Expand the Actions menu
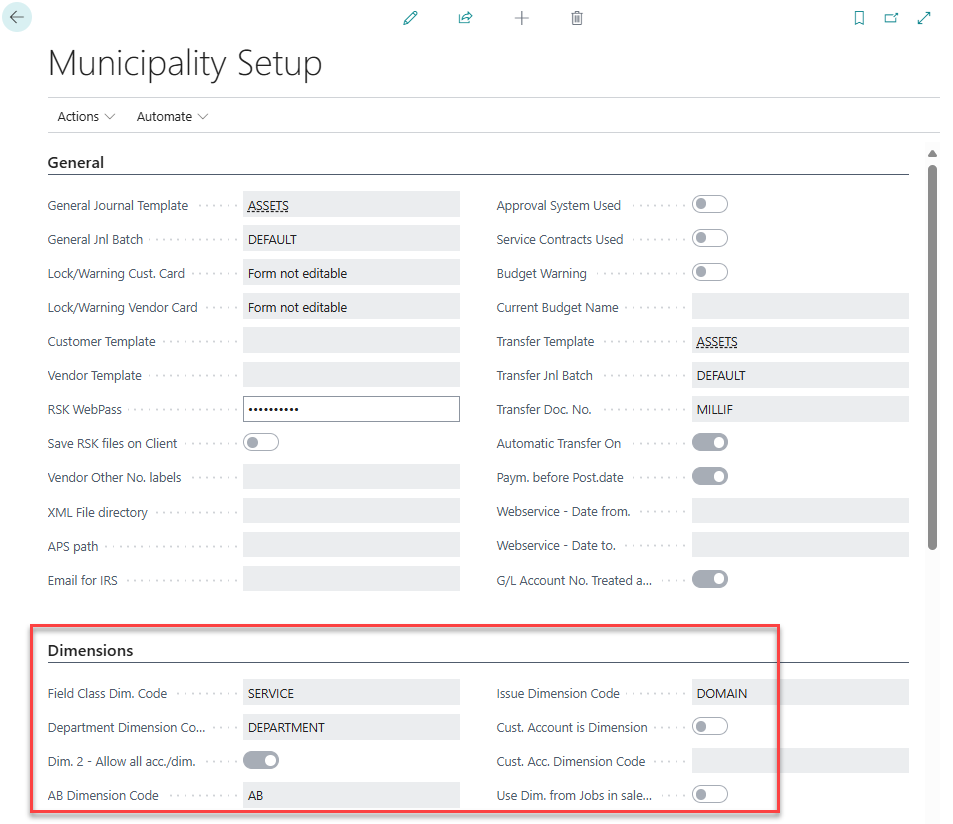The image size is (953, 824). click(x=86, y=116)
